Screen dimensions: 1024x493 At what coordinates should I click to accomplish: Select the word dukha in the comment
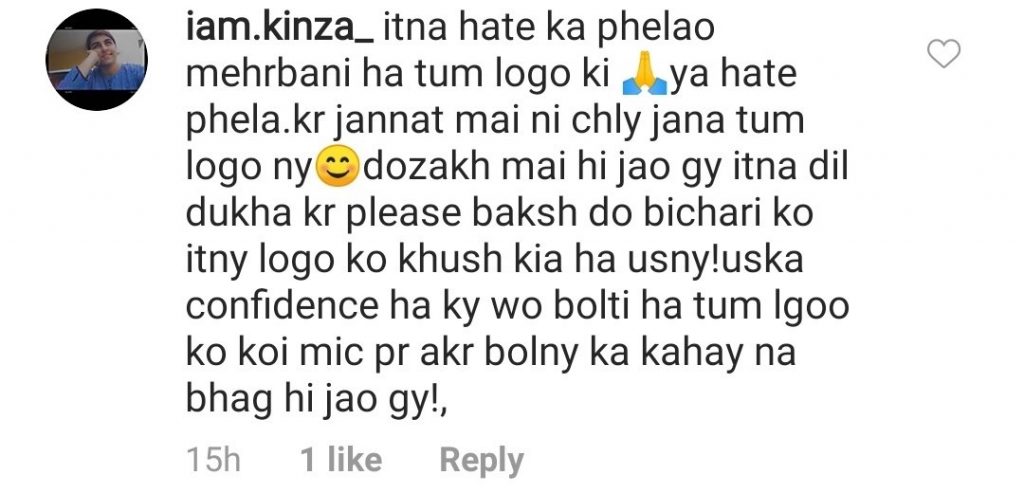click(239, 215)
